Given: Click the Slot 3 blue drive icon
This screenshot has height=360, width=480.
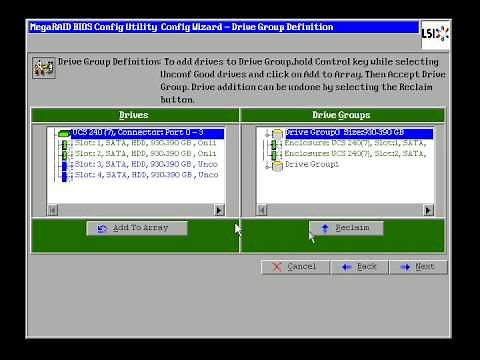Looking at the screenshot, I should (x=64, y=166).
